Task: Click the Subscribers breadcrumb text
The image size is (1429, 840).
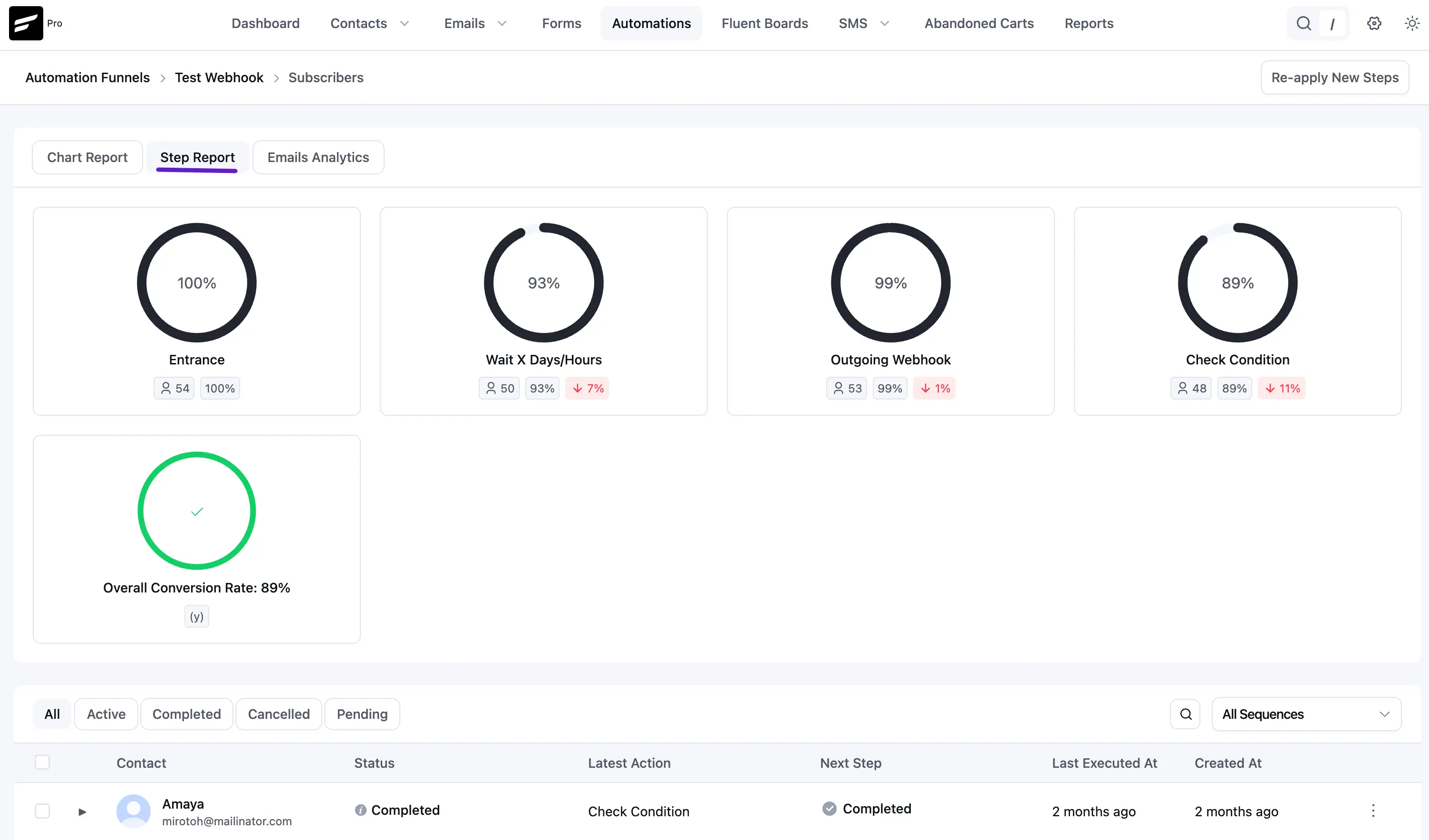Action: [x=326, y=77]
